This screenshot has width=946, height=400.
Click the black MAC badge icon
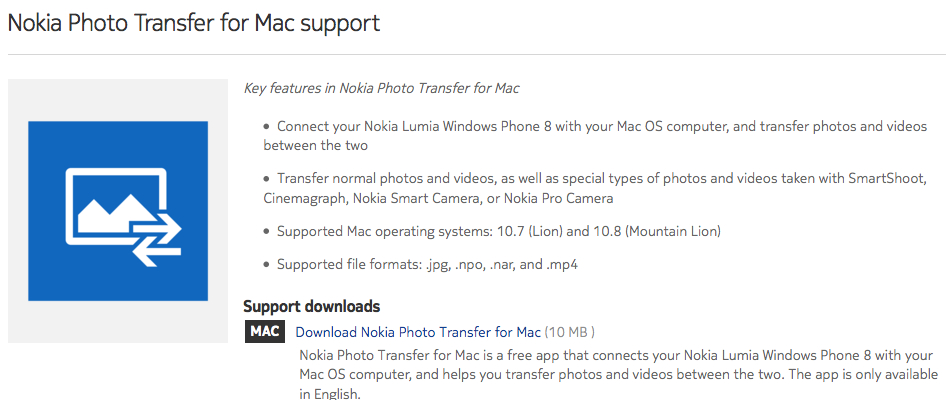[x=265, y=332]
